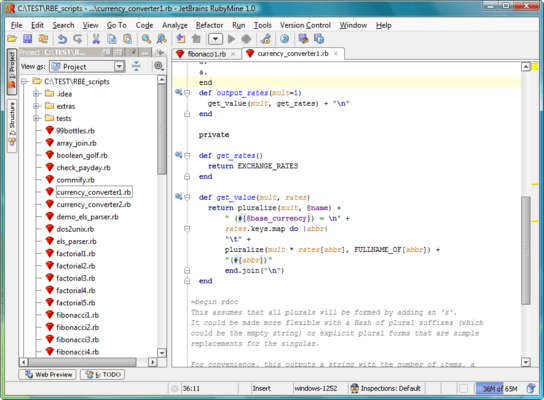The height and width of the screenshot is (400, 544).
Task: Click the Cut scissors icon
Action: [x=96, y=39]
